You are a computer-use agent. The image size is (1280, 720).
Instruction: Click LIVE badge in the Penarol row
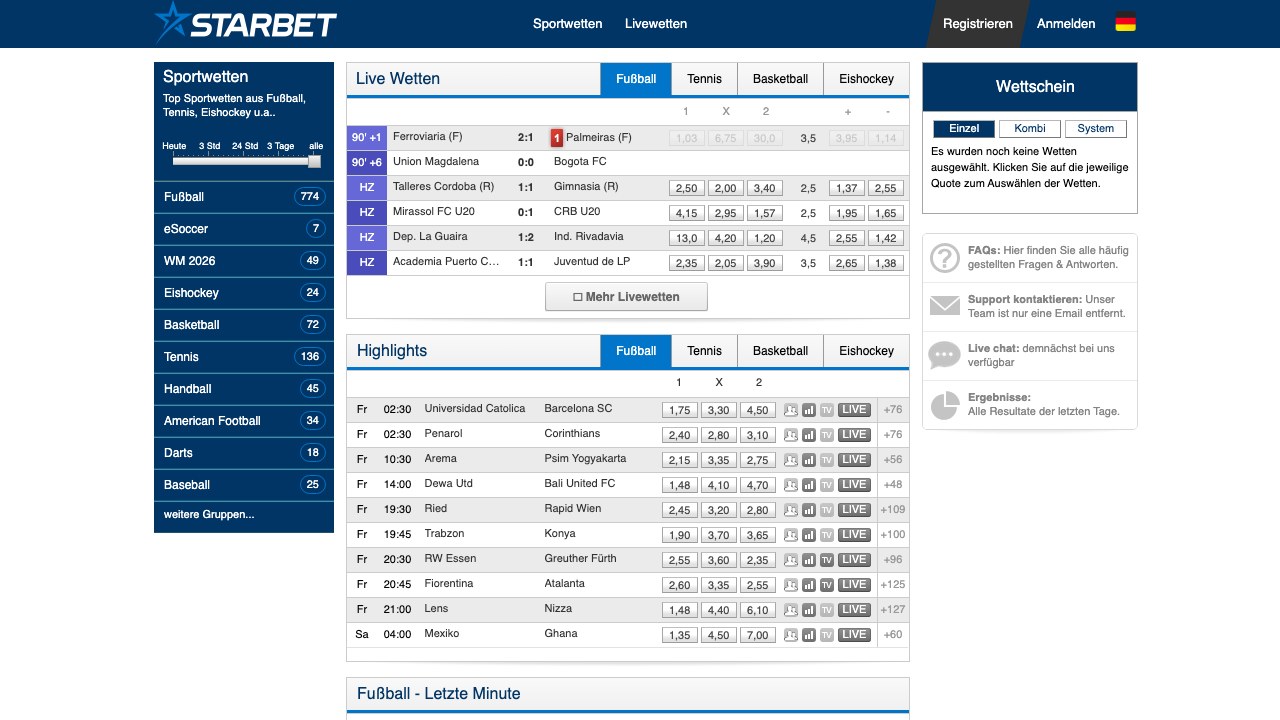point(854,435)
